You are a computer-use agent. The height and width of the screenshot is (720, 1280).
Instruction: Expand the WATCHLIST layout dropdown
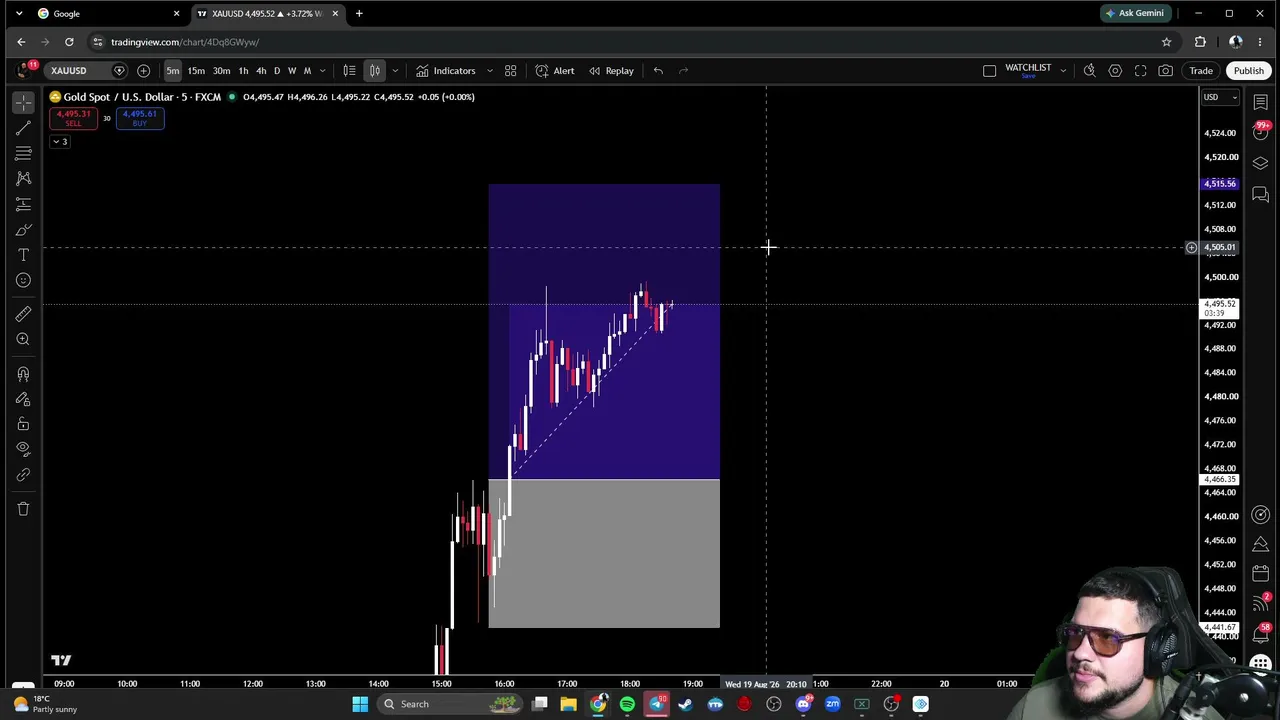pyautogui.click(x=1063, y=71)
